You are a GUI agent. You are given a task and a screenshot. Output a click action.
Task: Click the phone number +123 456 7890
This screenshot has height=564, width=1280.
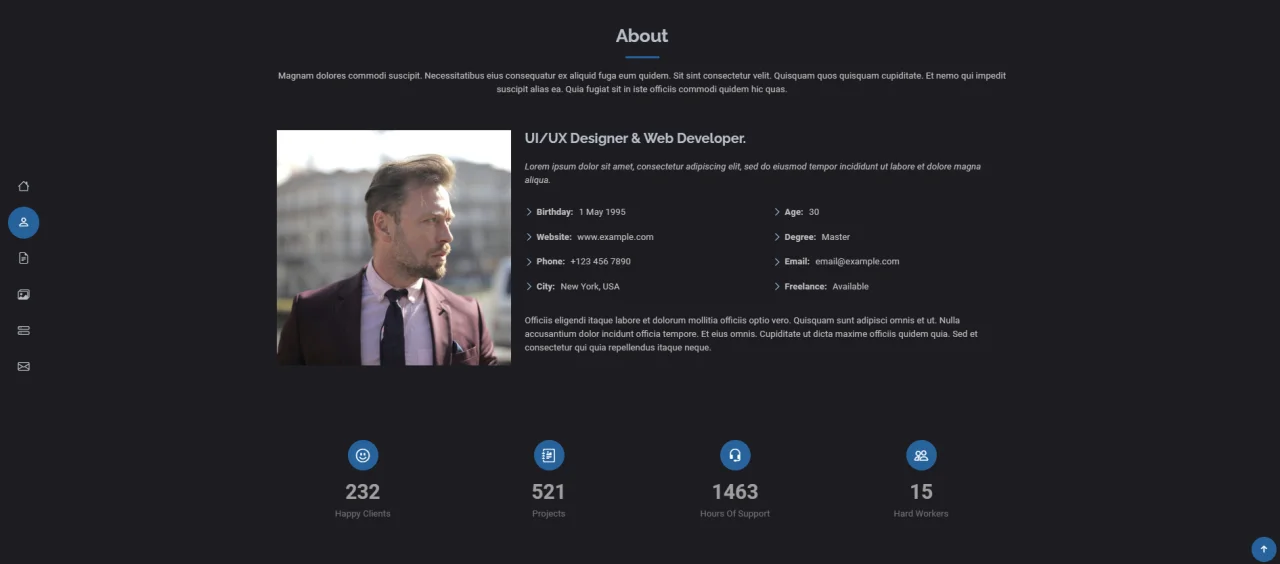pos(600,262)
